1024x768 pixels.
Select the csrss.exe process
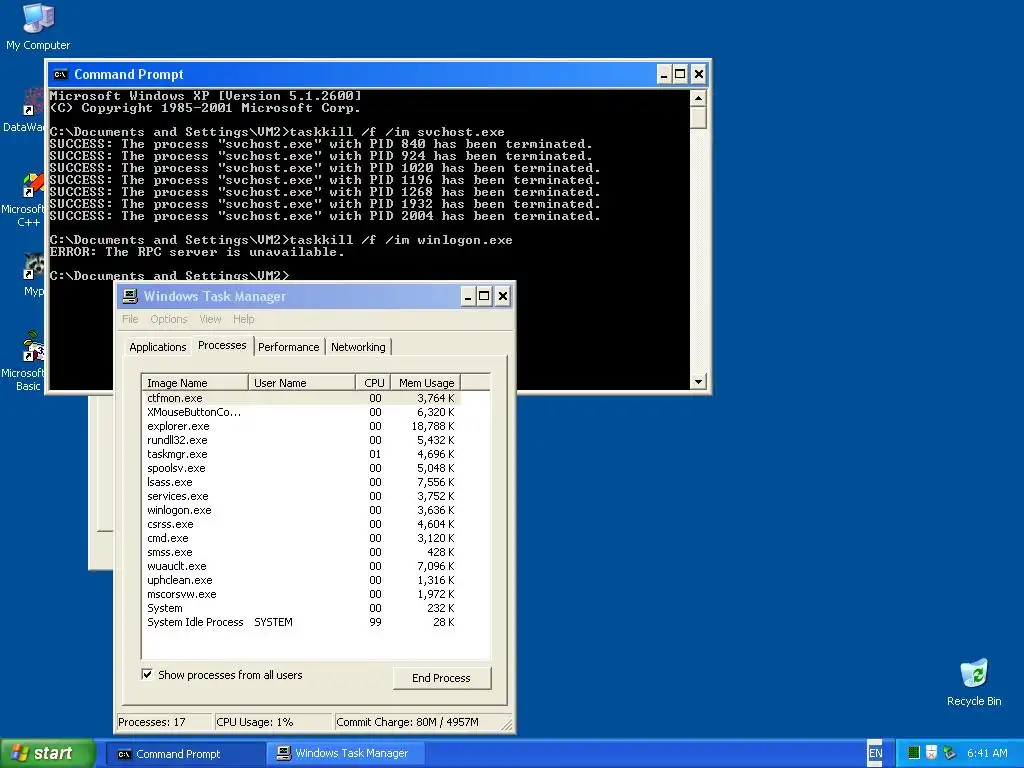point(301,524)
